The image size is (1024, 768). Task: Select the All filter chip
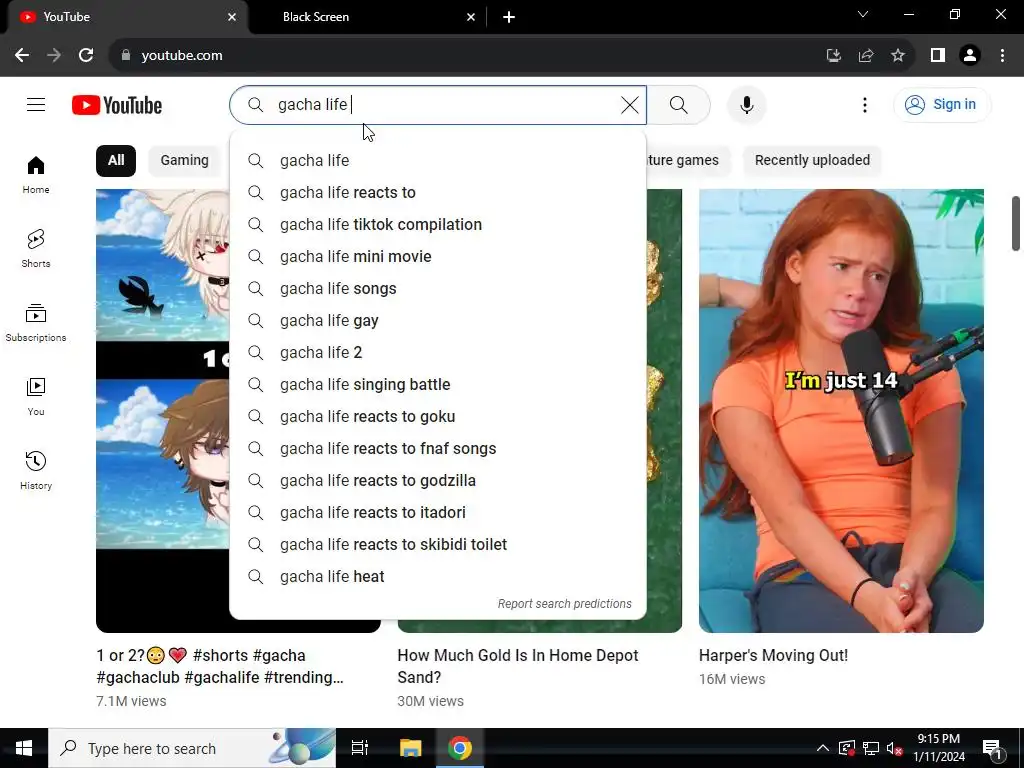pos(116,161)
